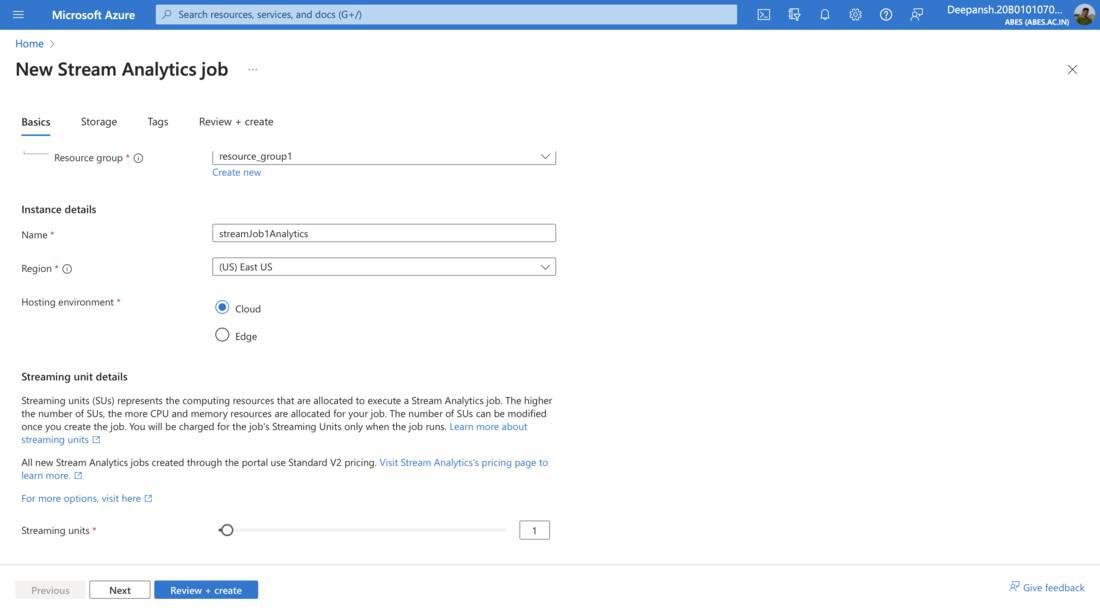
Task: Click the feedback icon in the top bar
Action: [917, 15]
